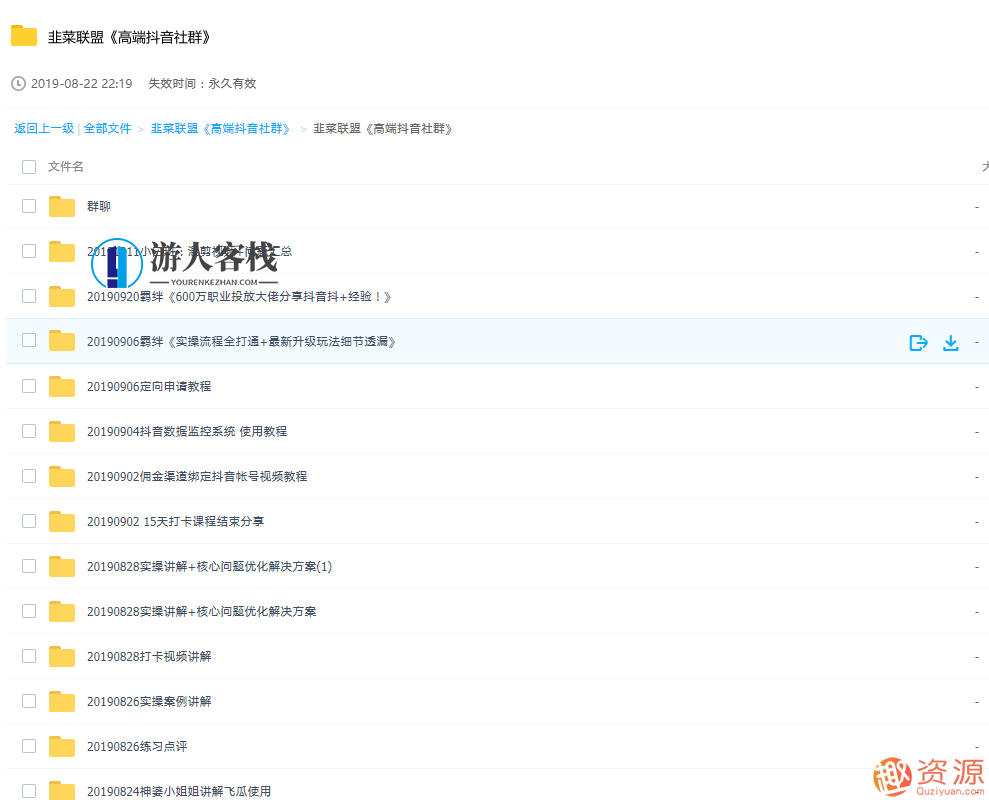This screenshot has height=800, width=989.
Task: Open the 全部文件 breadcrumb link
Action: tap(107, 128)
